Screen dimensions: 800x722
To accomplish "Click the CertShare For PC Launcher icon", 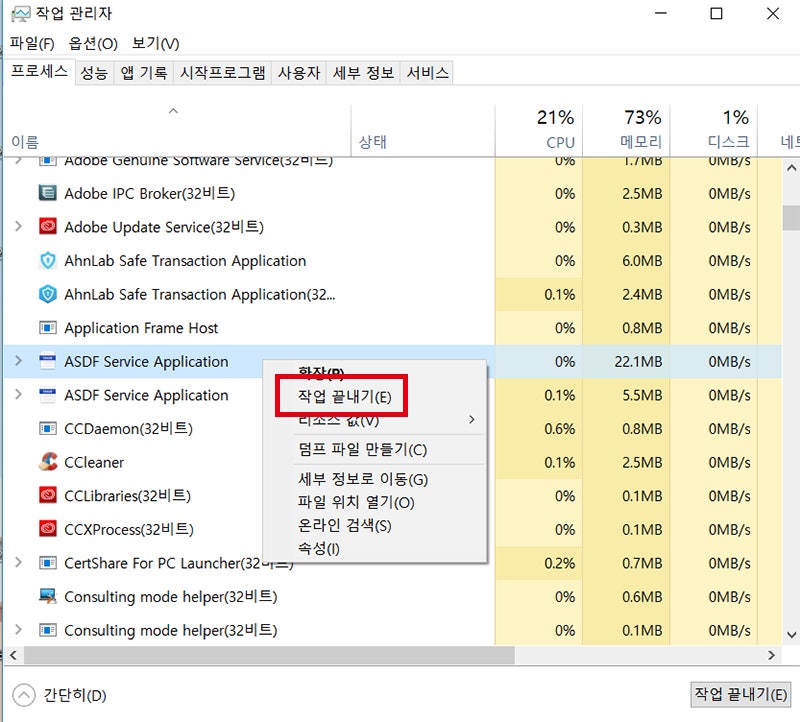I will [x=47, y=563].
